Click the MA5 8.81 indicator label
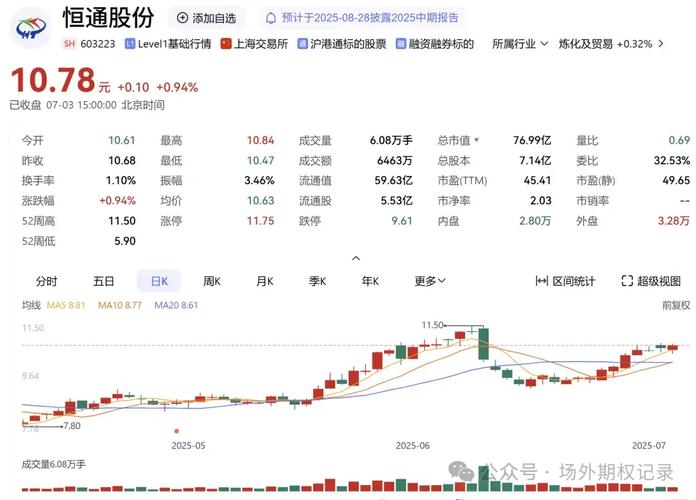 click(x=66, y=306)
